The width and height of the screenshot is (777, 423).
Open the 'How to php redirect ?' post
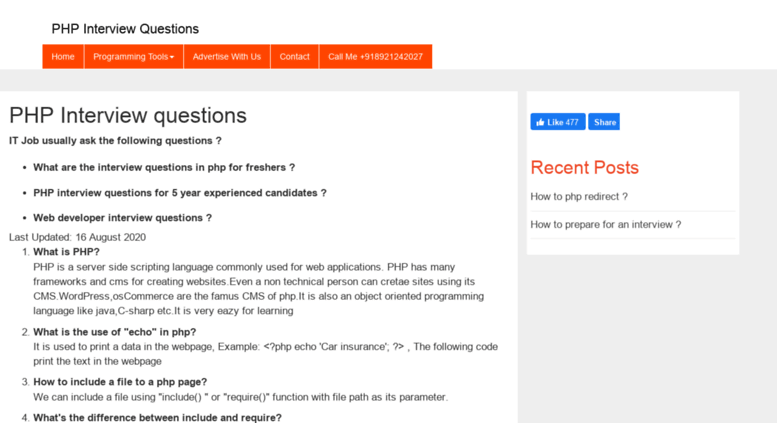point(579,197)
